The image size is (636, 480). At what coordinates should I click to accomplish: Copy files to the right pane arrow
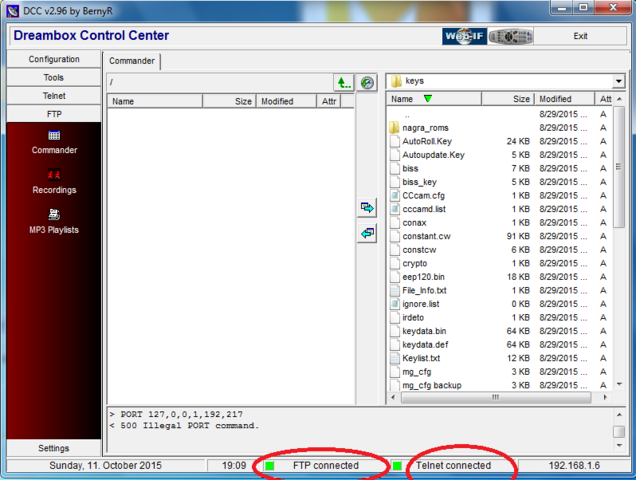click(x=367, y=208)
